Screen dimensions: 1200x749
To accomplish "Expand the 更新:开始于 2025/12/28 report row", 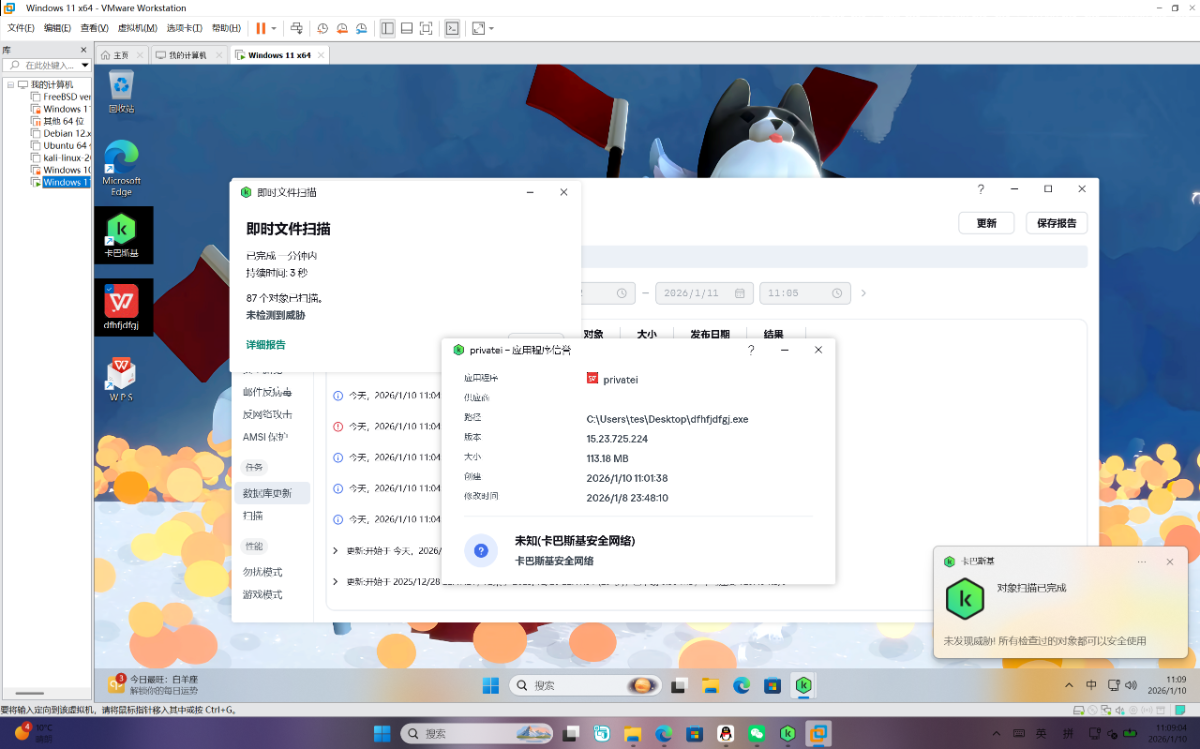I will (336, 581).
